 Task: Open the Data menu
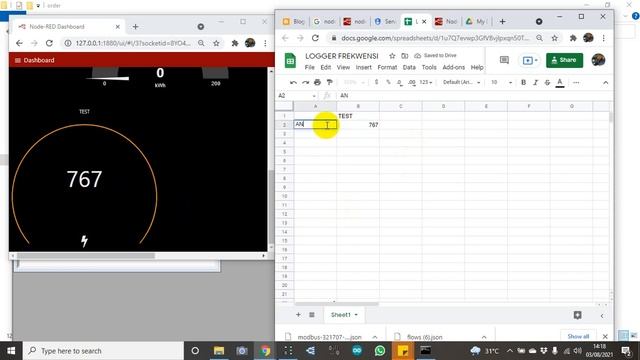pyautogui.click(x=409, y=67)
